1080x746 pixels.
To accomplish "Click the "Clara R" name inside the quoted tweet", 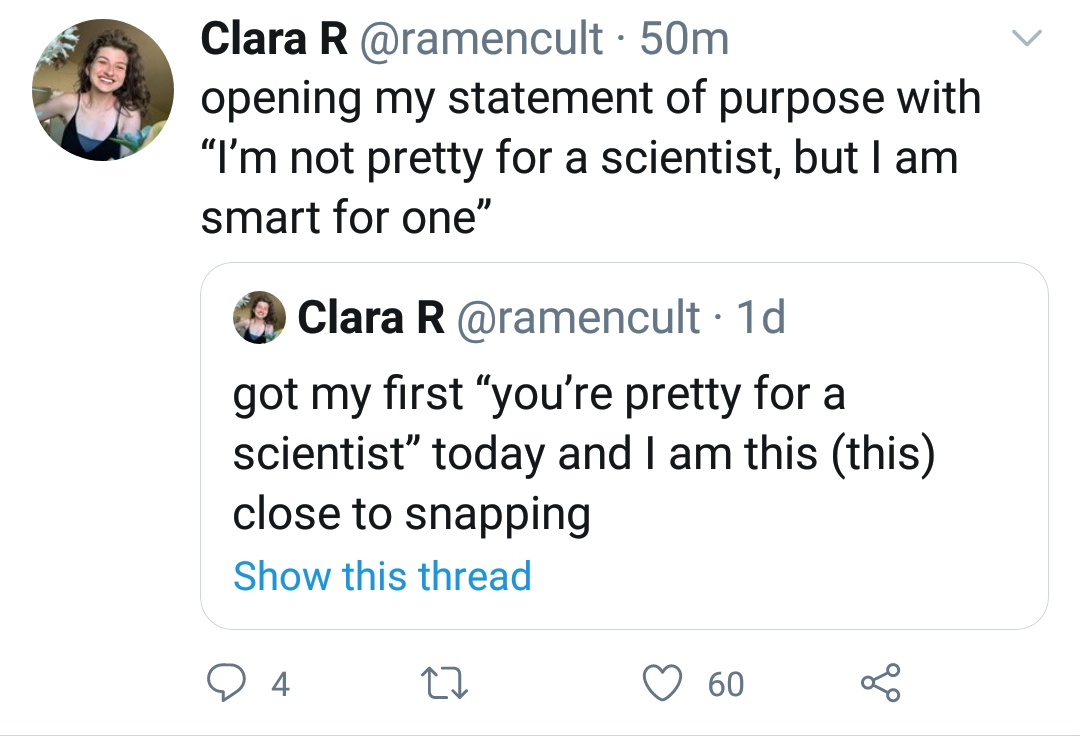I will (371, 318).
